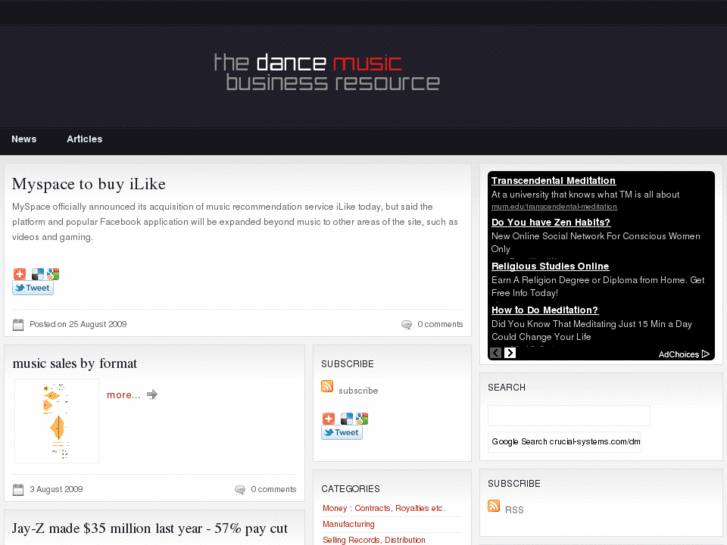
Task: Click the red AddThis plus icon in the Subscribe box
Action: click(329, 419)
